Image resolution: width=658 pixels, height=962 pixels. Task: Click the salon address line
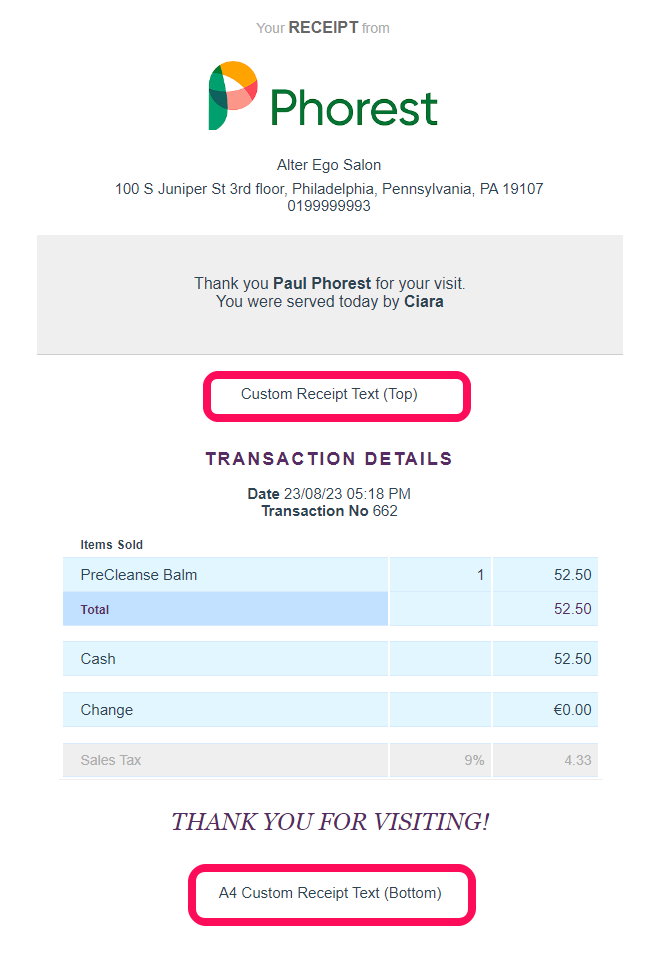[x=329, y=188]
